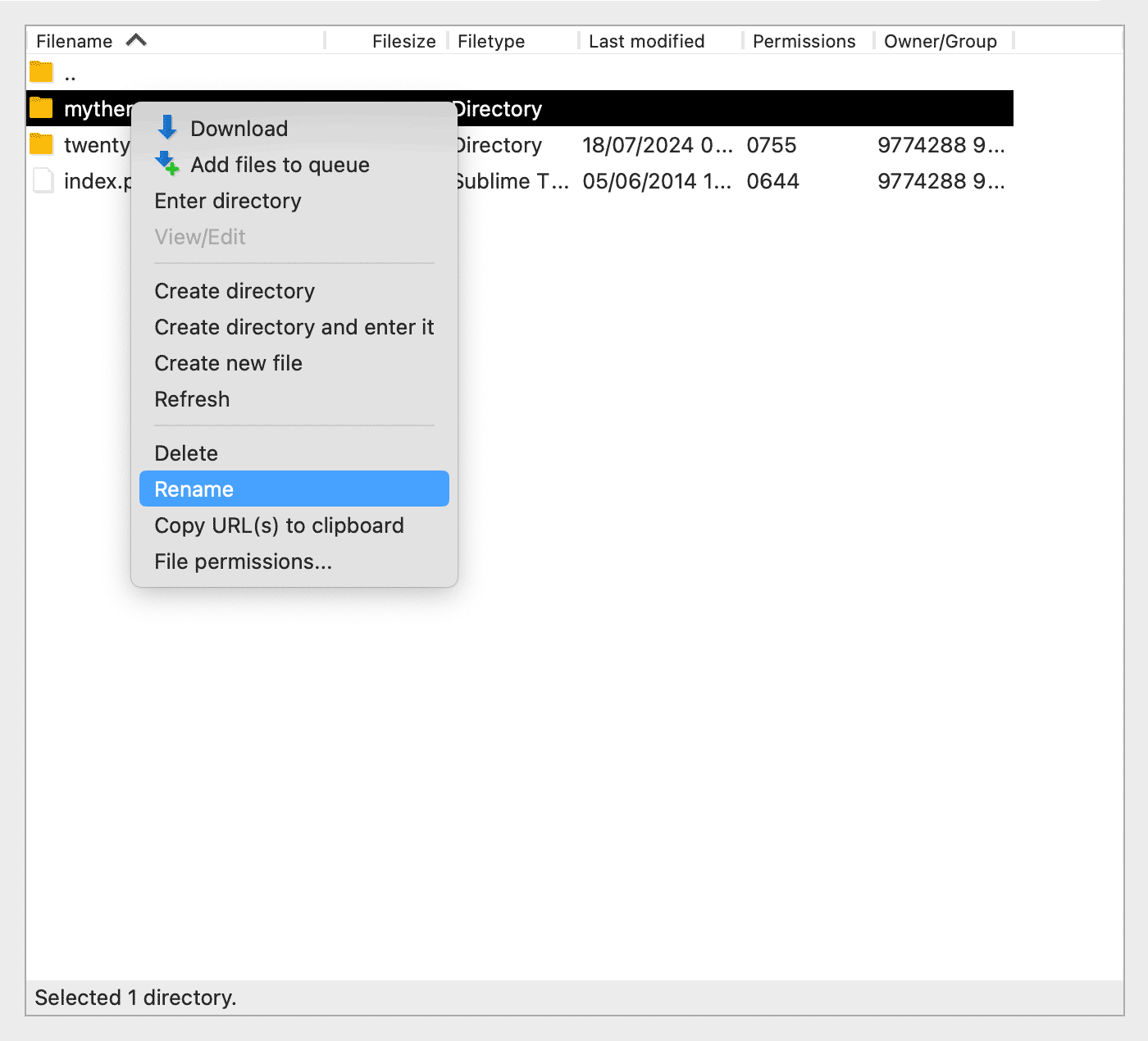The image size is (1148, 1041).
Task: Click owner/group value in 0644 row
Action: tap(941, 181)
